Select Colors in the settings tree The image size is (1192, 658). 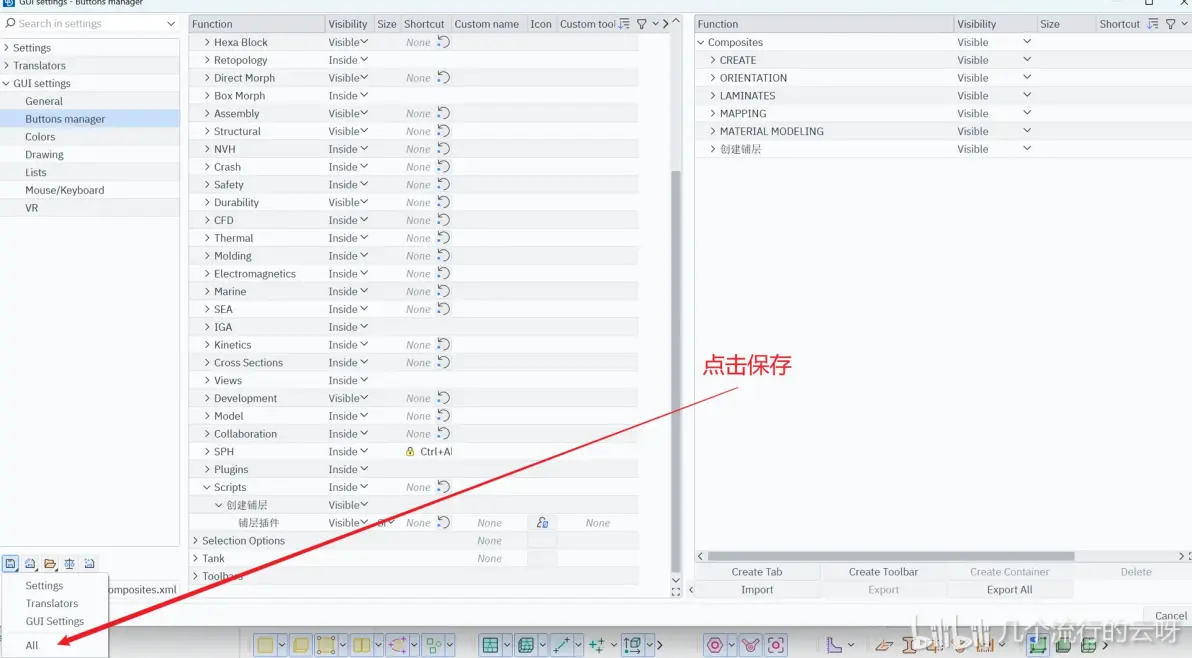[40, 137]
